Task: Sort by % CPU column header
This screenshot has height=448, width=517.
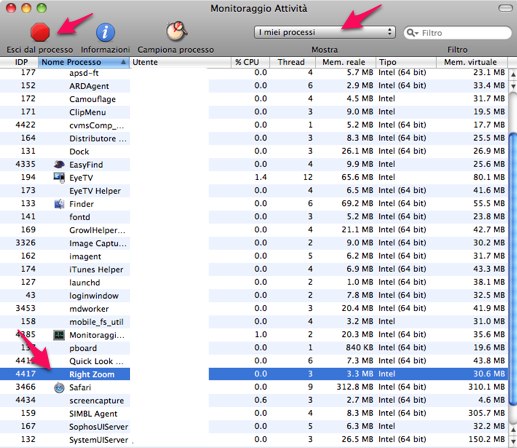Action: pyautogui.click(x=250, y=62)
